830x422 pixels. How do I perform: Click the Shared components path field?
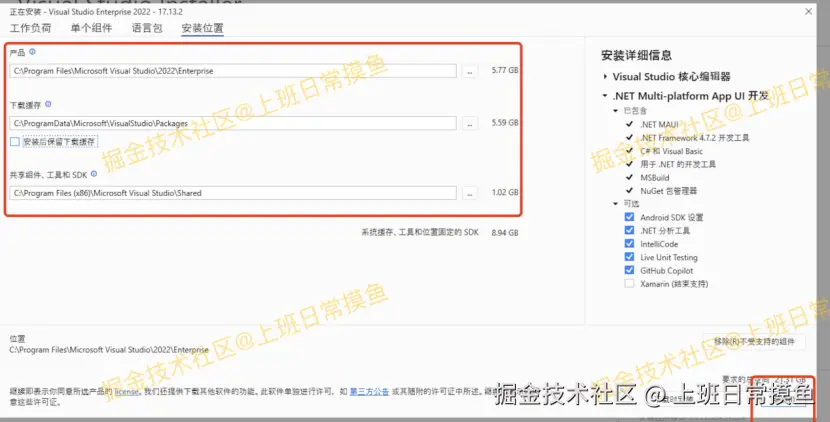point(233,193)
